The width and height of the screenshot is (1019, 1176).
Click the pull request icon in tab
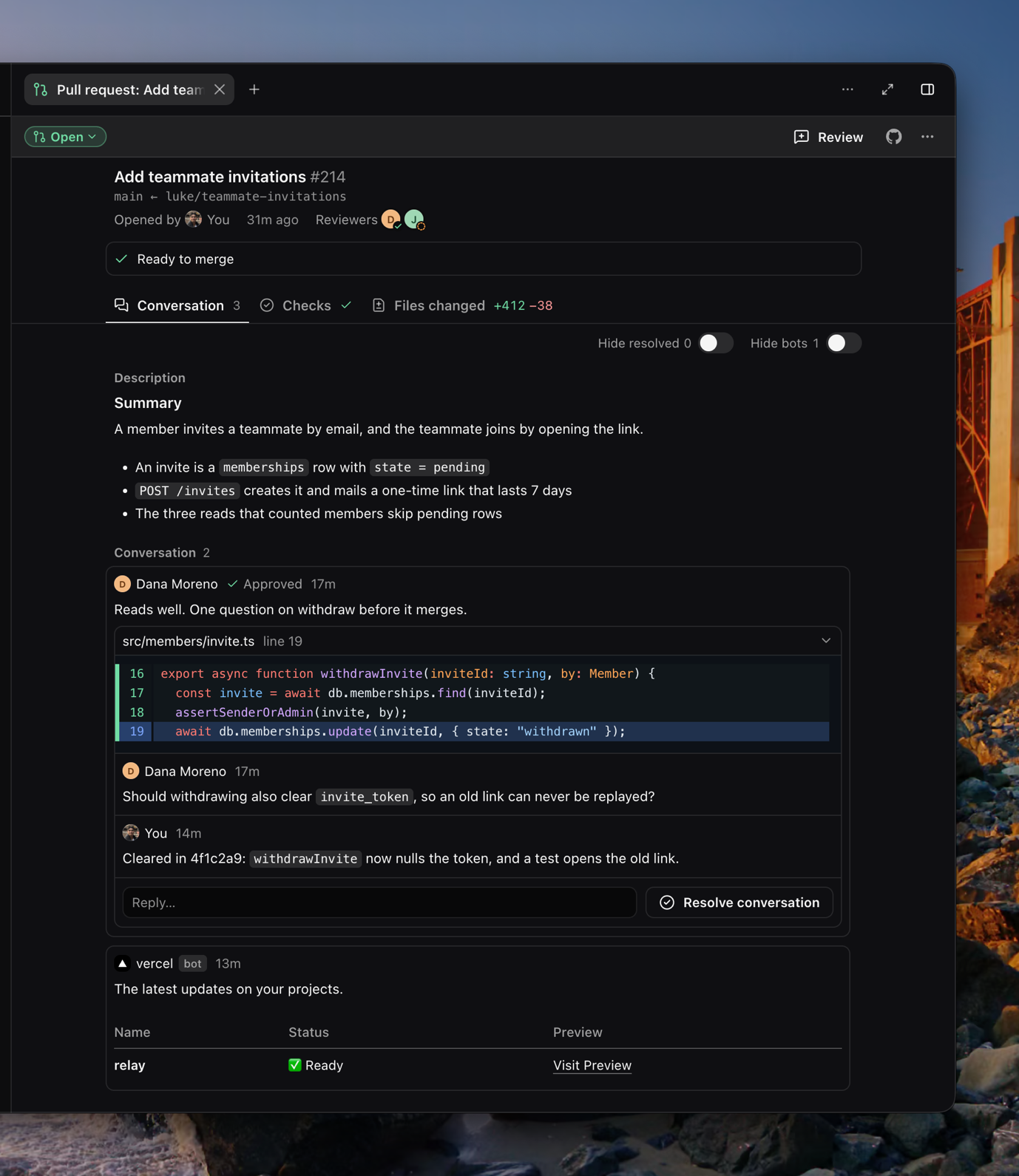click(41, 89)
